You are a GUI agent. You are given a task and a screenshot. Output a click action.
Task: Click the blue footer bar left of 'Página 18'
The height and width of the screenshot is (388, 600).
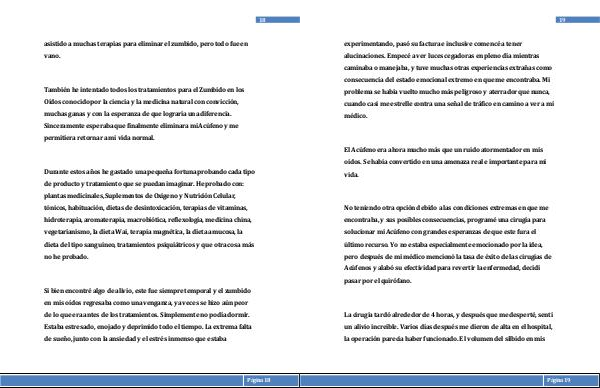pos(122,380)
